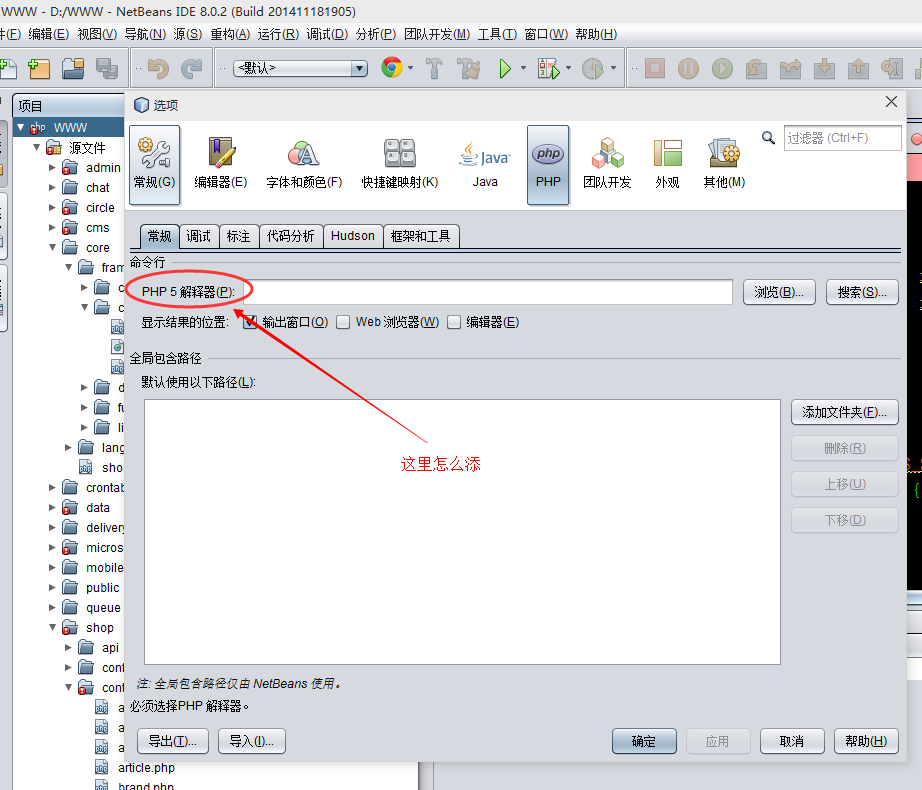Open the 其他(M) miscellaneous category
The height and width of the screenshot is (790, 922).
[724, 165]
